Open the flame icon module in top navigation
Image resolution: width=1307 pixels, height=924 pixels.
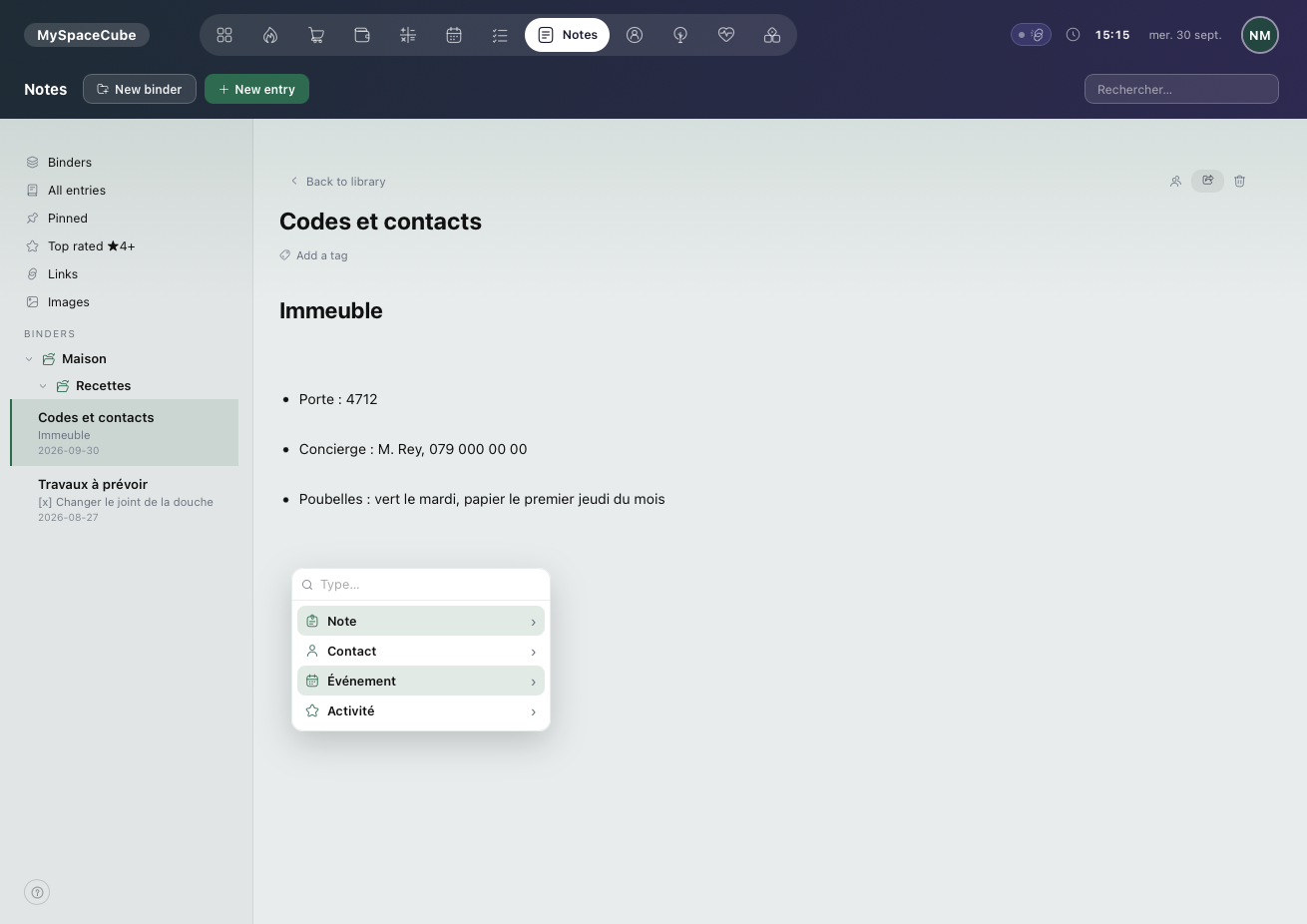tap(270, 35)
